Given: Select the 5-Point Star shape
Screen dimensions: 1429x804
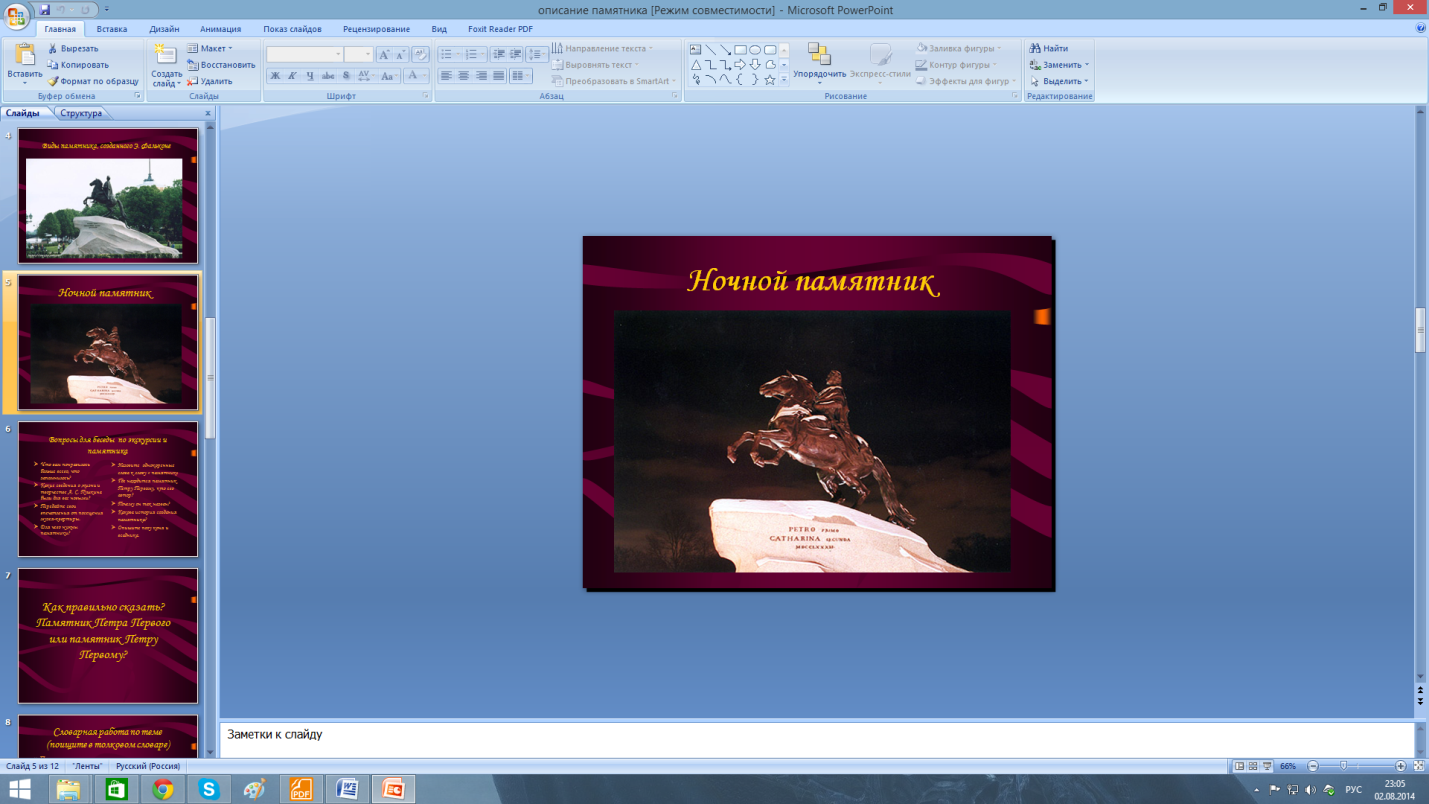Looking at the screenshot, I should click(770, 79).
